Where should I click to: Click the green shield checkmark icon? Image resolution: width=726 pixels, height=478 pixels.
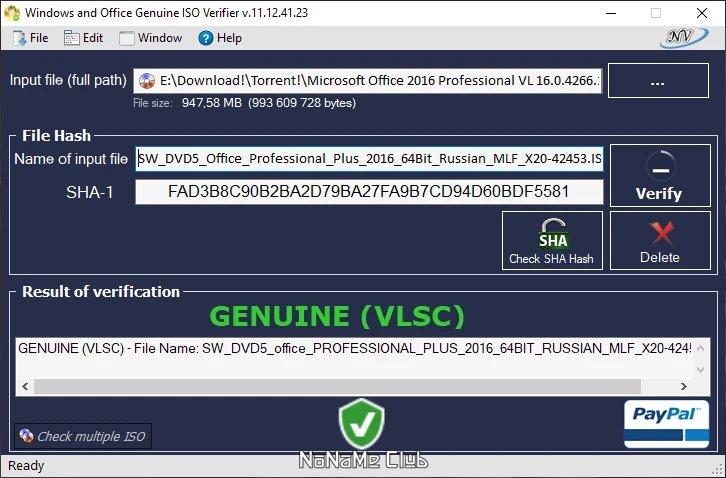pyautogui.click(x=362, y=424)
